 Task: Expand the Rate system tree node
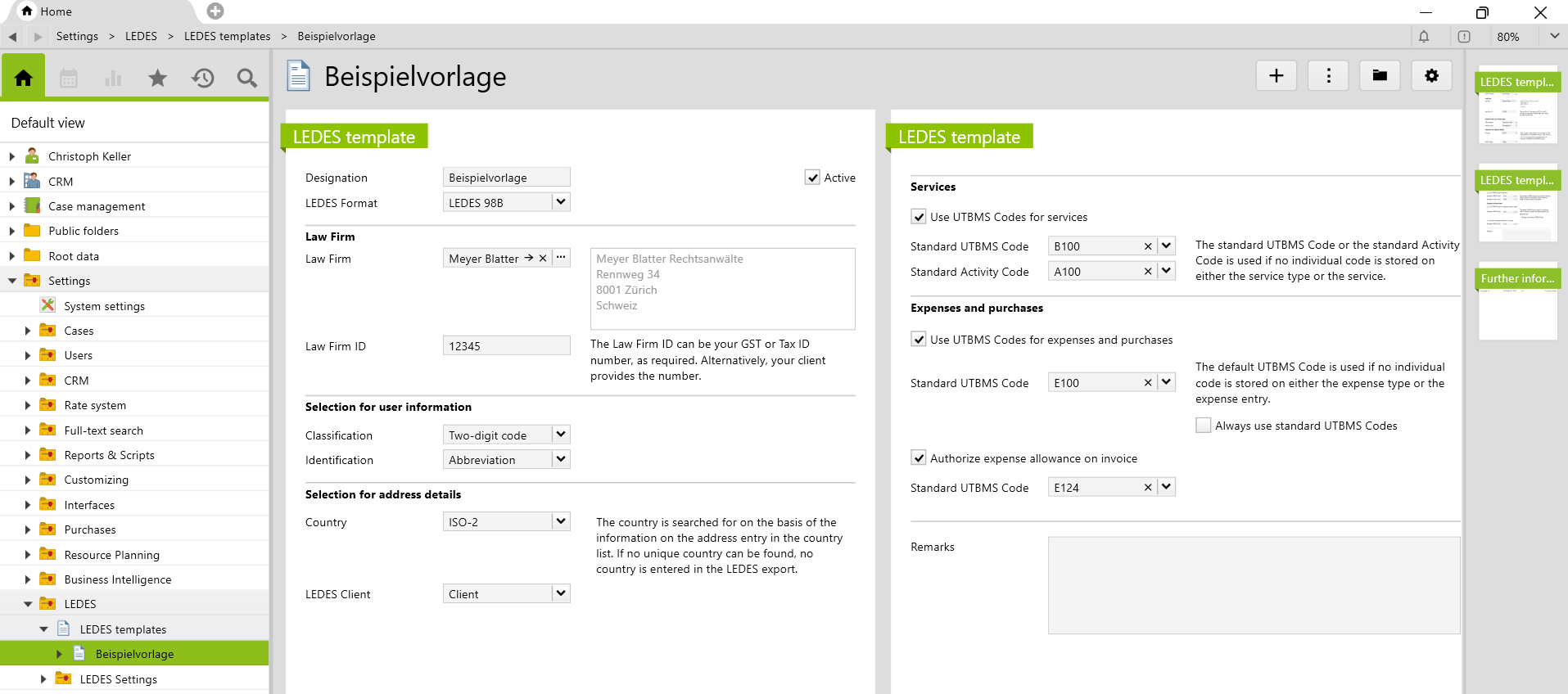(28, 405)
